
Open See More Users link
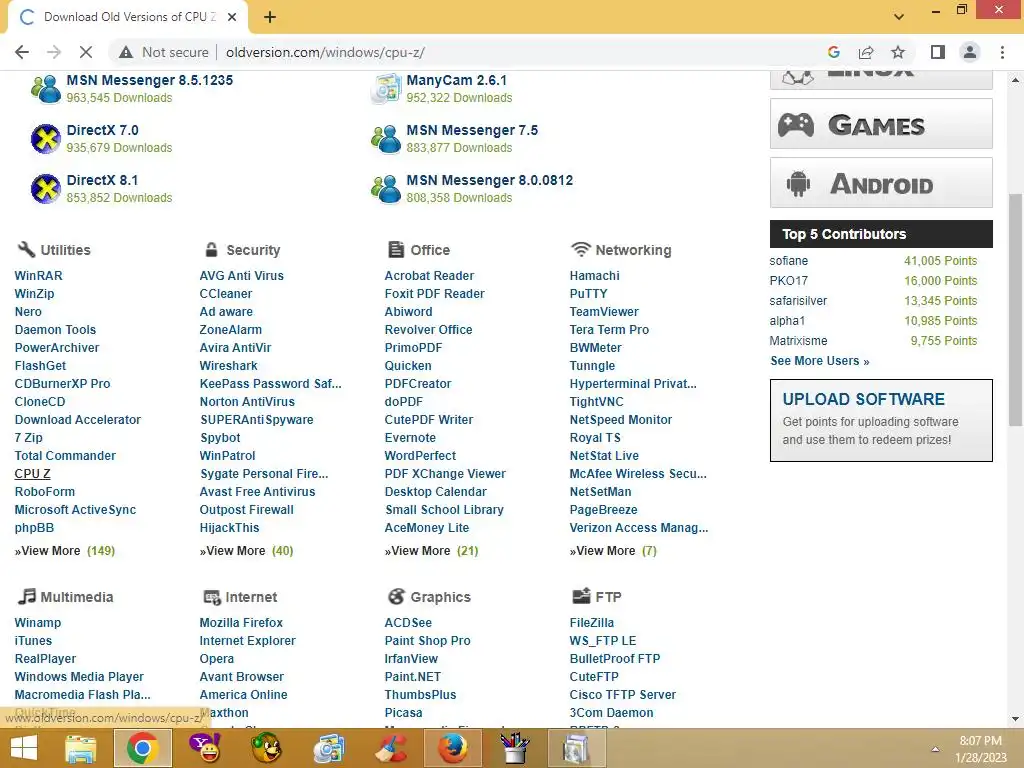[820, 361]
